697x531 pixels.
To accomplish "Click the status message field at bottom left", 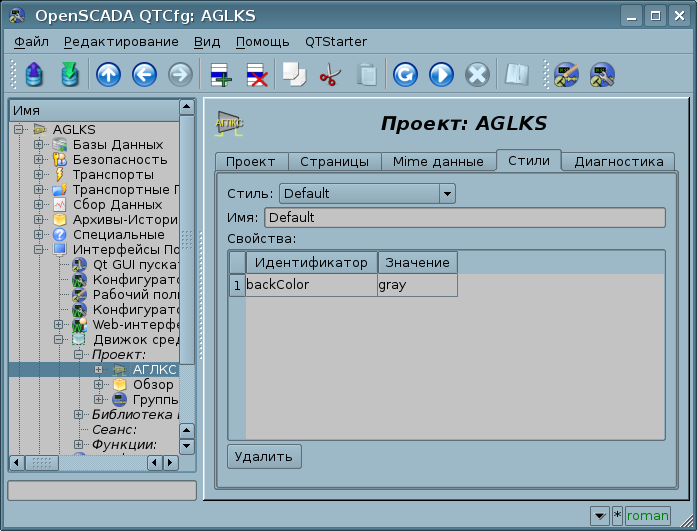I will (x=102, y=491).
